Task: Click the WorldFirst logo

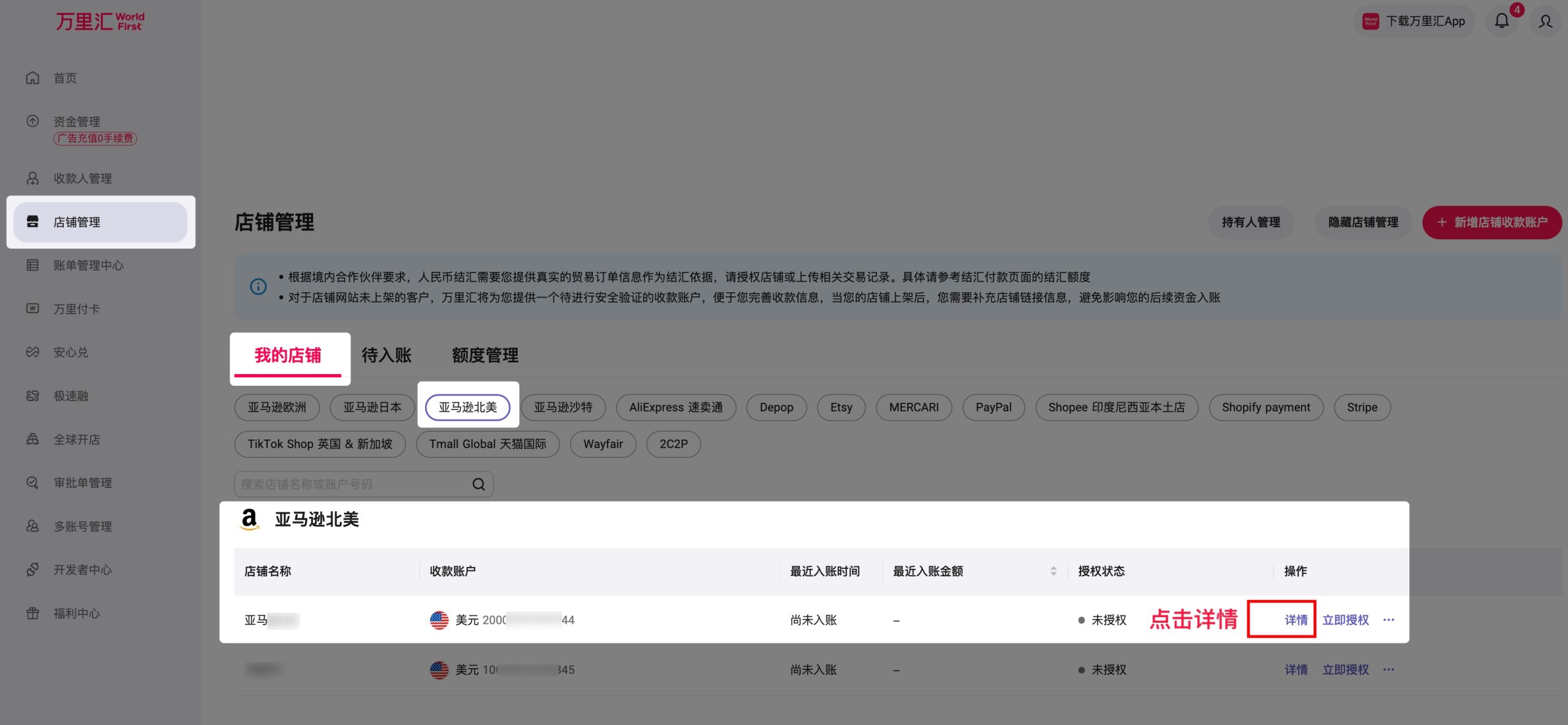Action: [x=100, y=21]
